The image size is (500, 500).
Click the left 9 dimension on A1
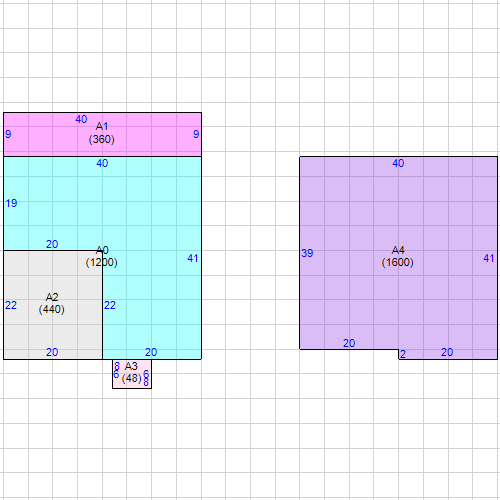8,134
